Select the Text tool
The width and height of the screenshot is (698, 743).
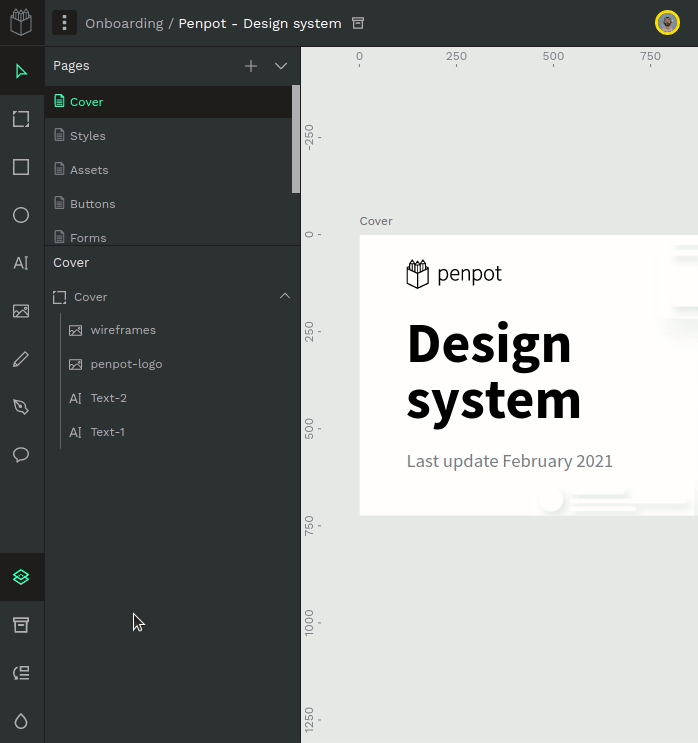21,263
